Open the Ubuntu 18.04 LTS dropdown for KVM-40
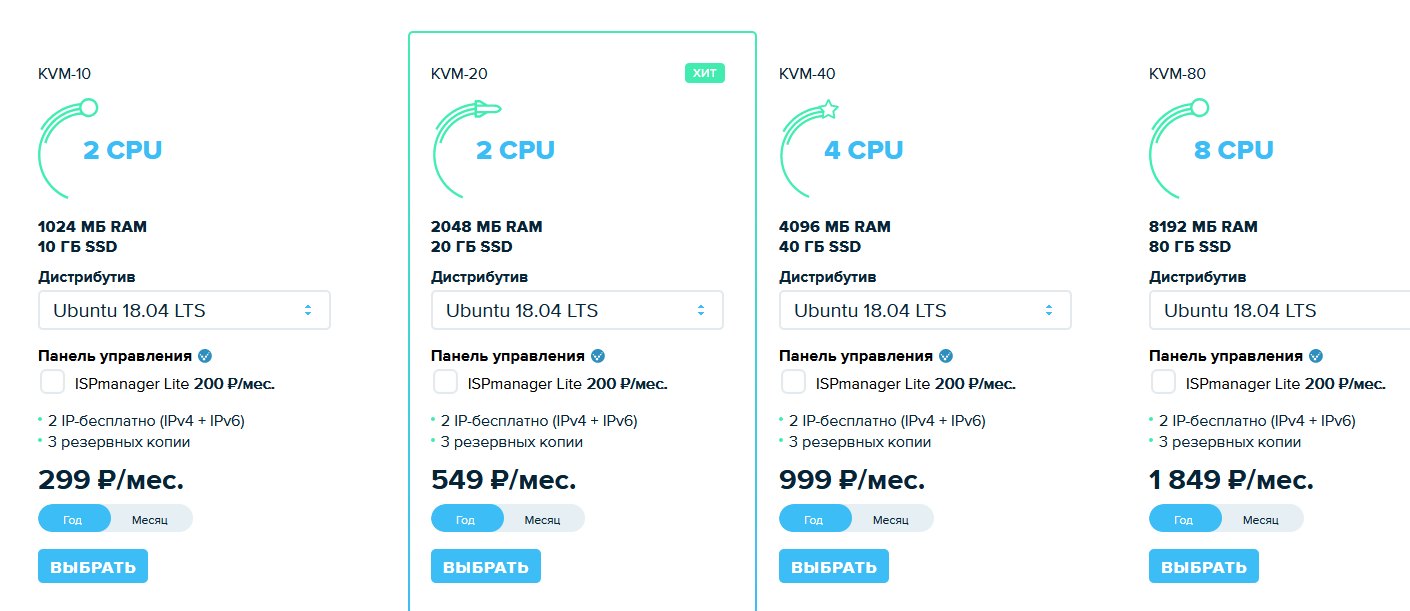This screenshot has width=1410, height=611. pyautogui.click(x=925, y=310)
